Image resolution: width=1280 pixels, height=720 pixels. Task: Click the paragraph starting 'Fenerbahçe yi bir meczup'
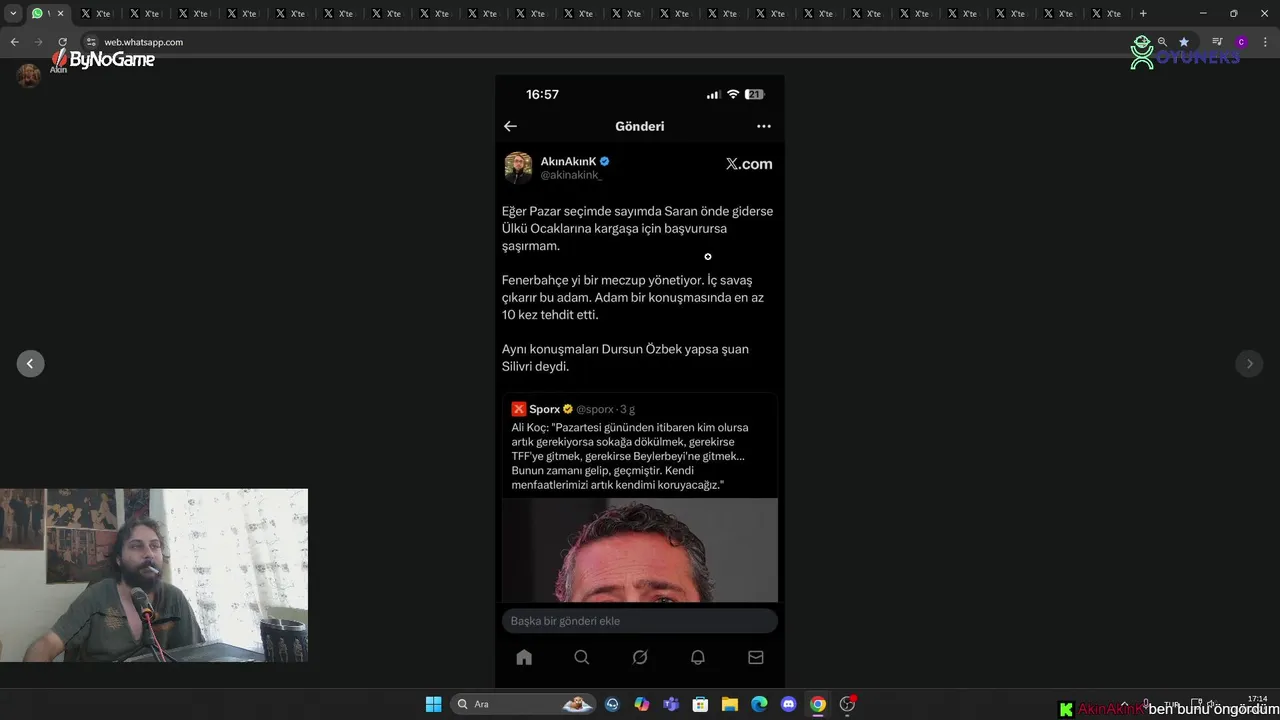[x=633, y=297]
